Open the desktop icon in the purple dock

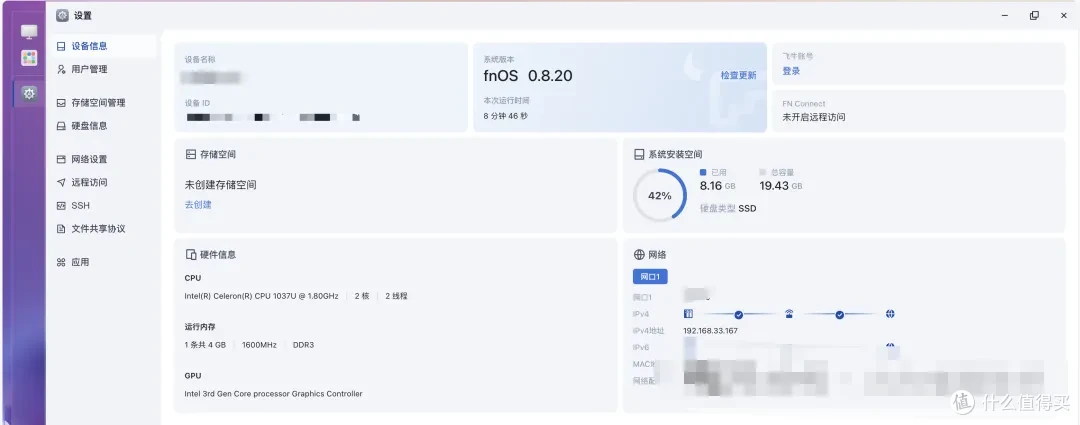point(29,32)
